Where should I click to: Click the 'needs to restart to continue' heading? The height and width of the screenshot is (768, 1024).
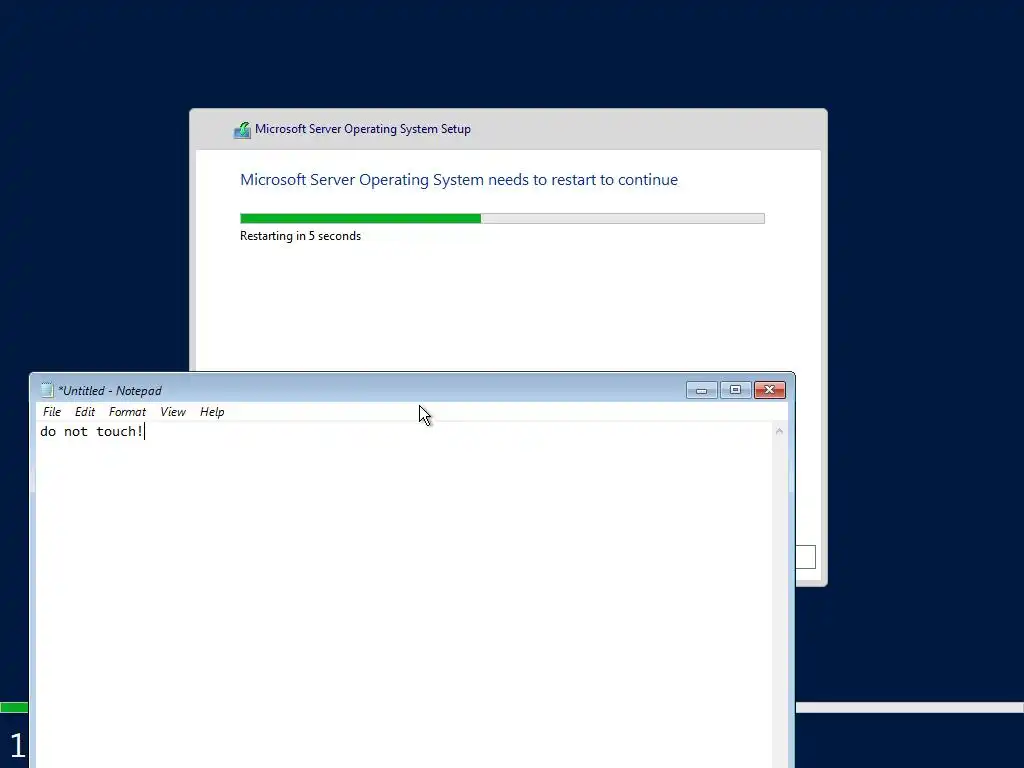pos(459,180)
